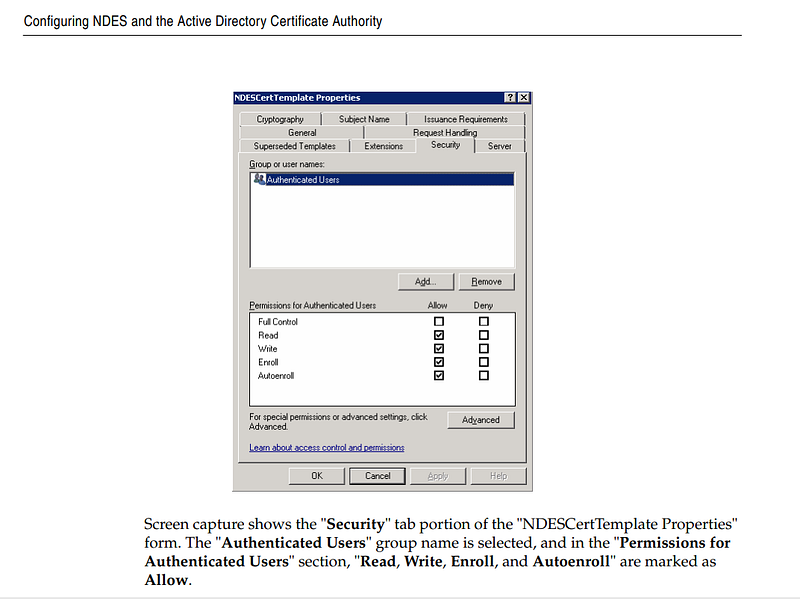Check Deny for Autoenroll permission
This screenshot has height=599, width=800.
(x=484, y=376)
